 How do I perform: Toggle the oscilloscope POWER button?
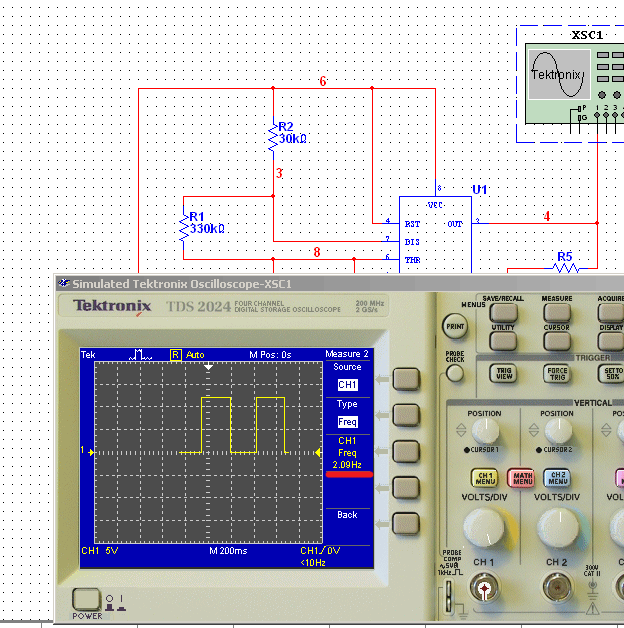[86, 600]
